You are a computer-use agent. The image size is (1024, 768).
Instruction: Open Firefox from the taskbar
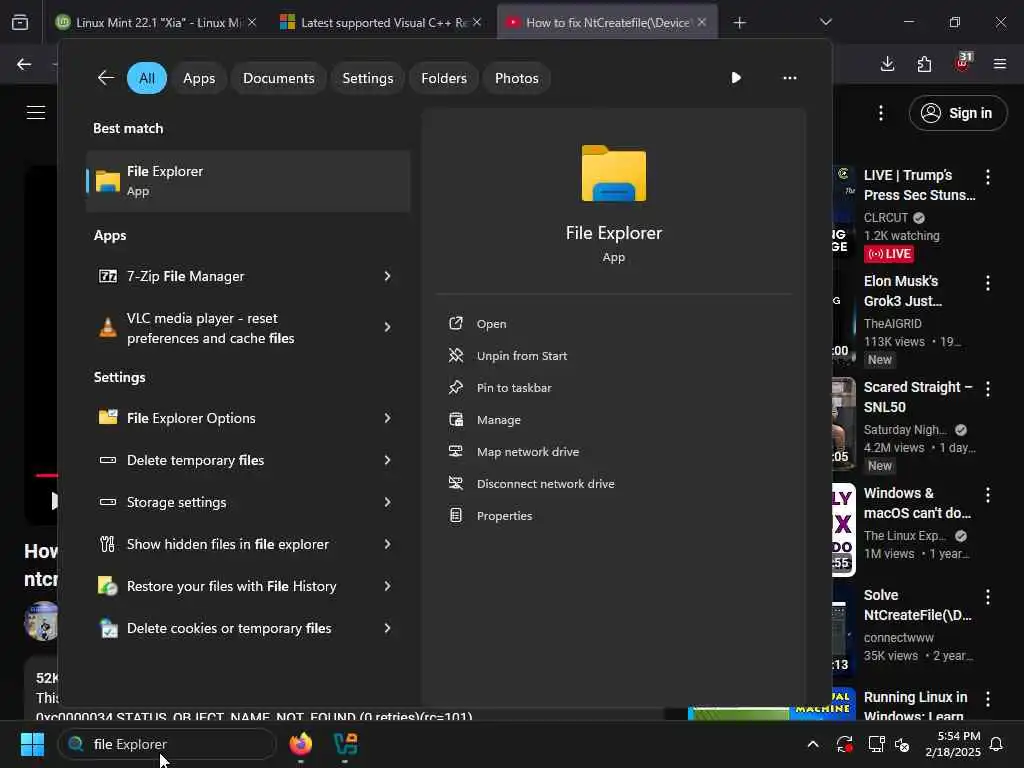(x=301, y=744)
